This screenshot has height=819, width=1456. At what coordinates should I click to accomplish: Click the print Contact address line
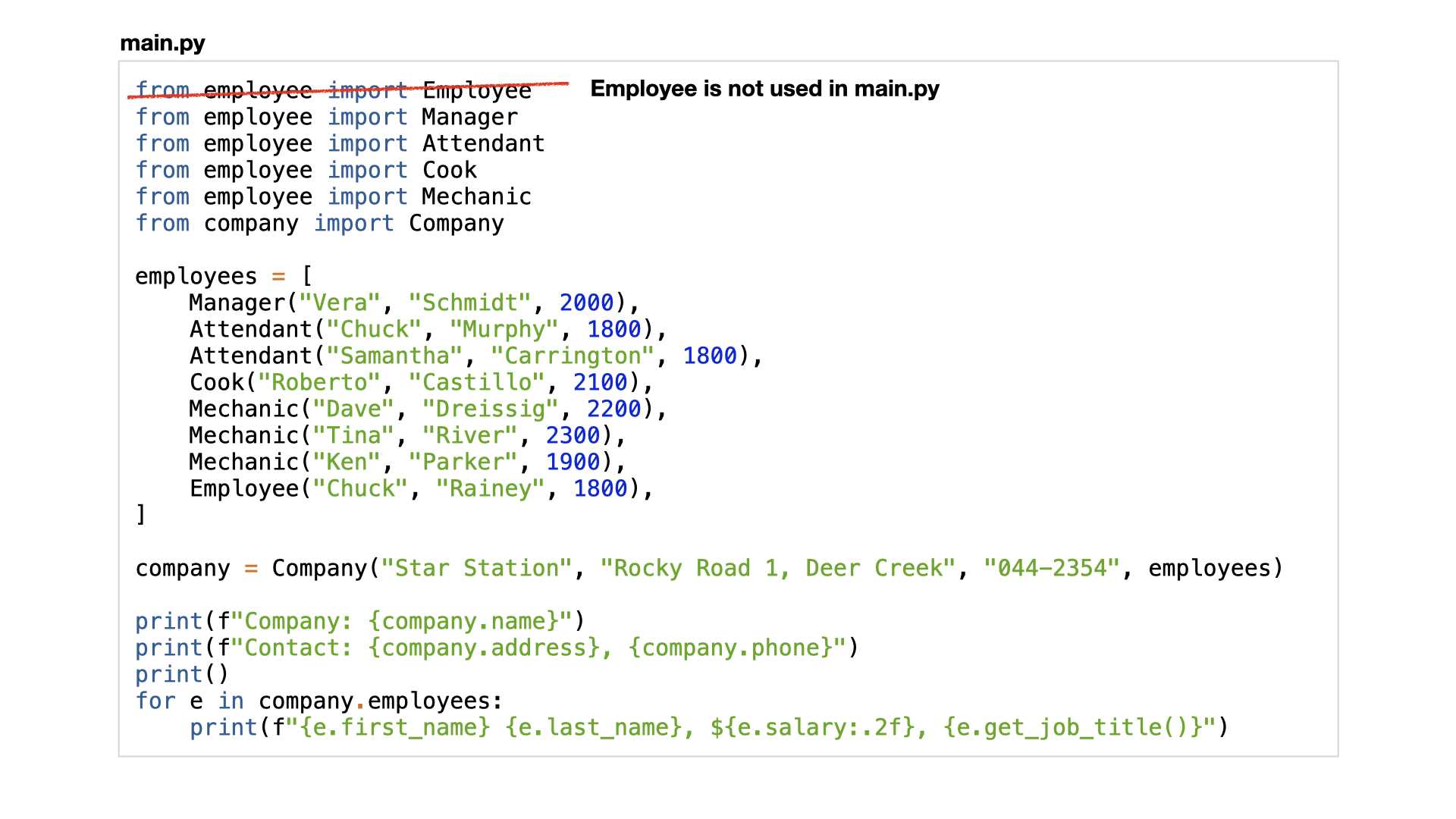497,648
